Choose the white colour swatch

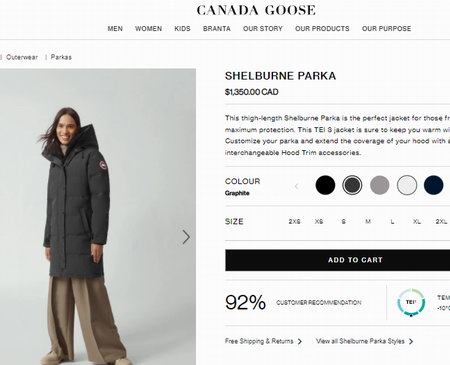click(x=407, y=185)
